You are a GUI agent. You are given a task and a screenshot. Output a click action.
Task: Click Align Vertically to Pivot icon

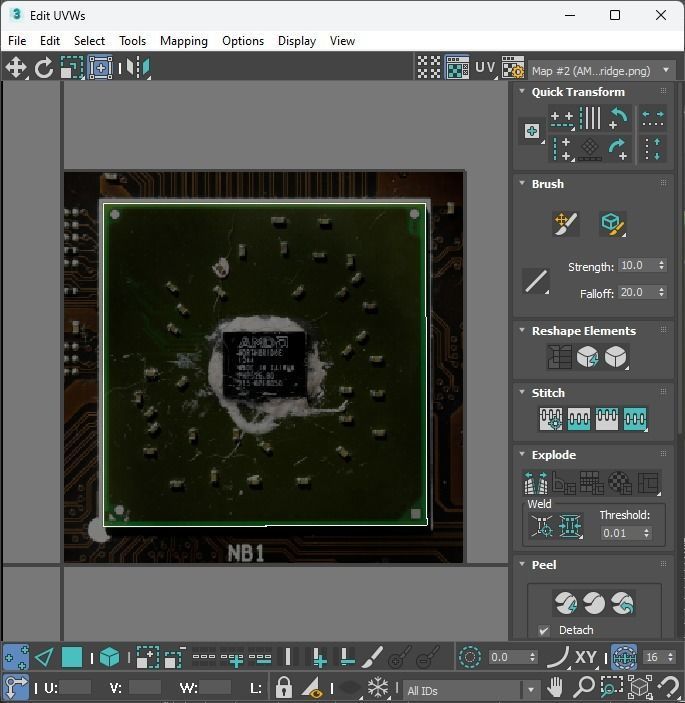click(x=562, y=148)
